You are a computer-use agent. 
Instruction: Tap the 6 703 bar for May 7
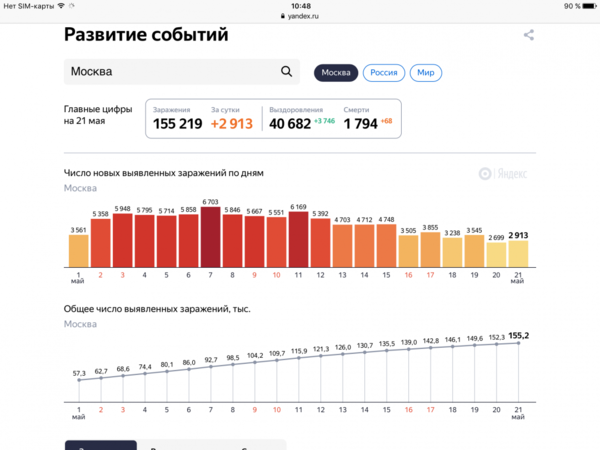coord(210,238)
